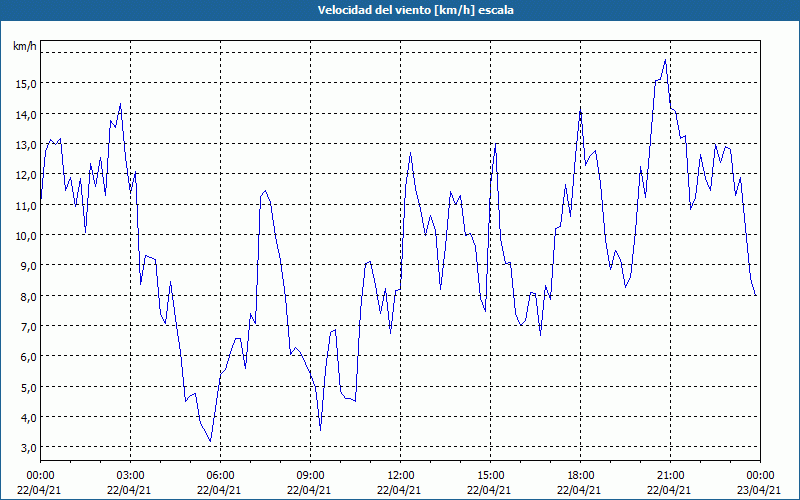Click the 'km/h' axis unit label

pyautogui.click(x=25, y=46)
